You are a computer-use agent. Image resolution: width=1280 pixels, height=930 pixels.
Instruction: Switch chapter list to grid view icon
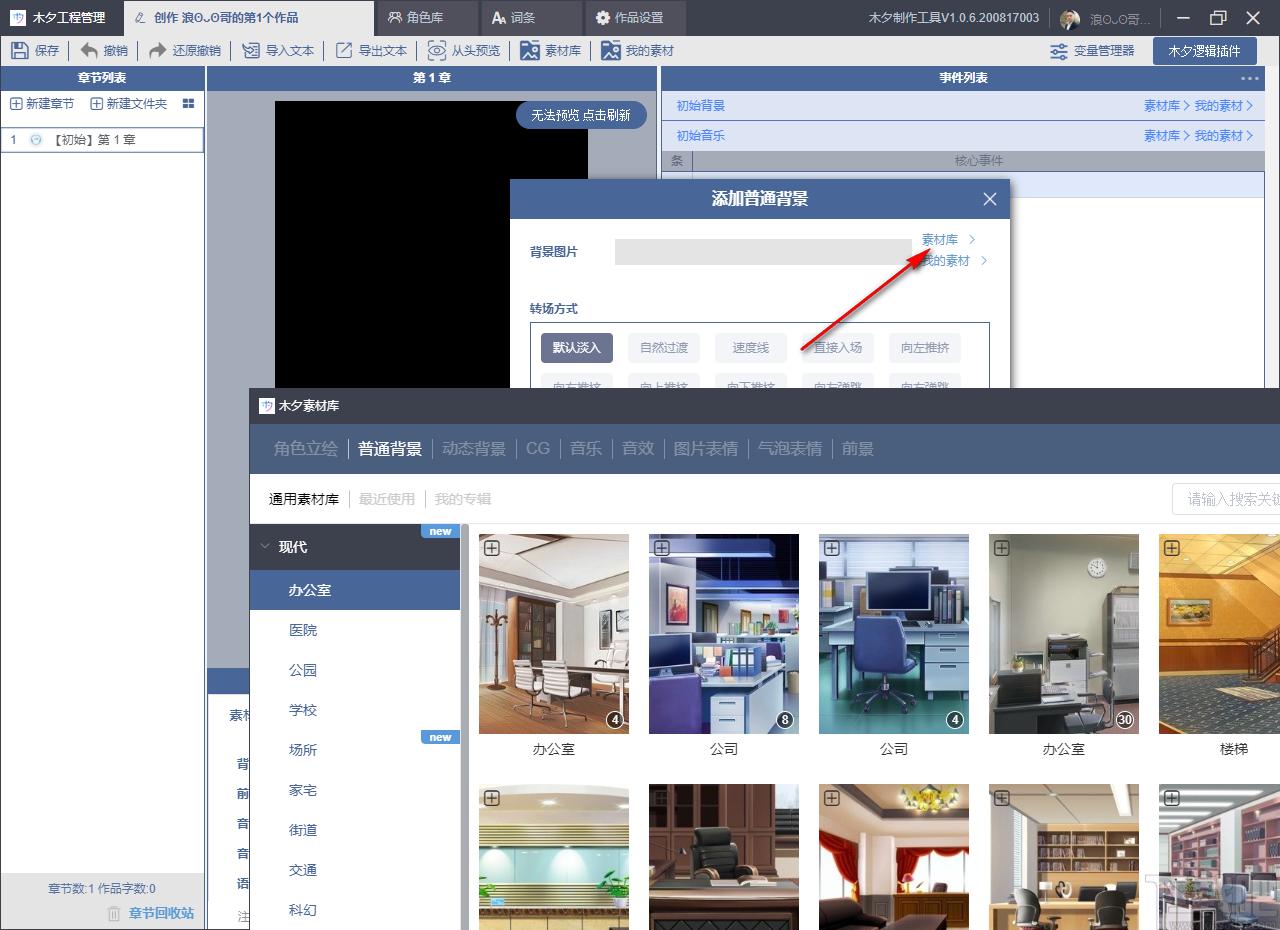[x=188, y=103]
